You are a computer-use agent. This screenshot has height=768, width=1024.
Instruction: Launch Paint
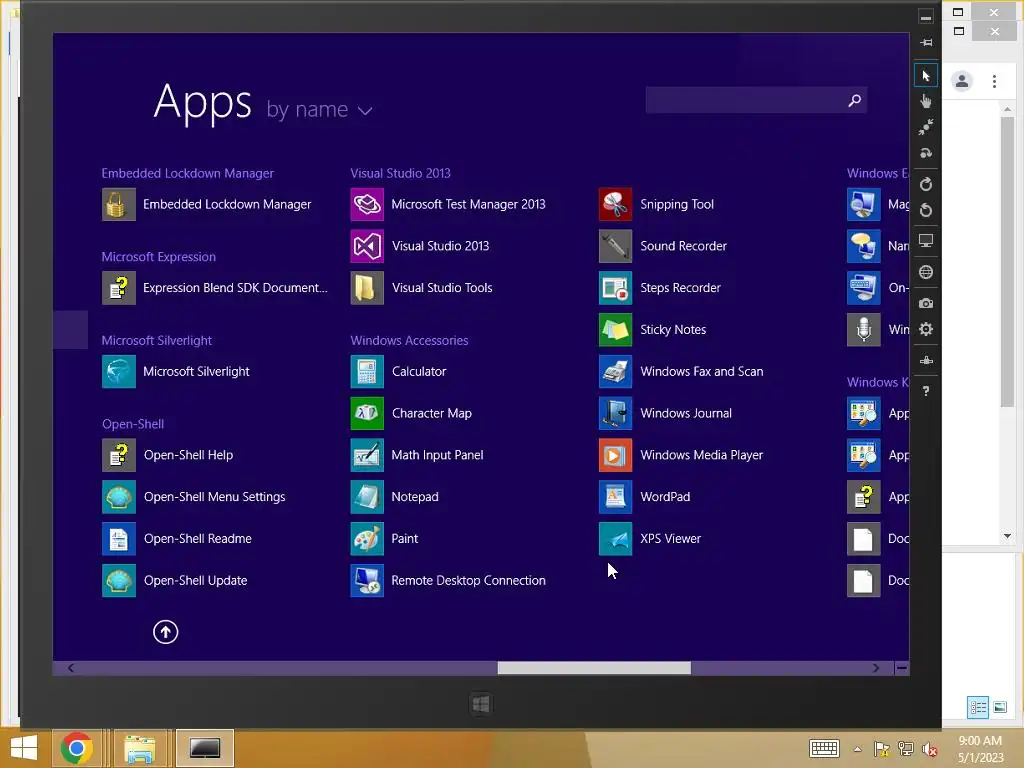point(385,539)
